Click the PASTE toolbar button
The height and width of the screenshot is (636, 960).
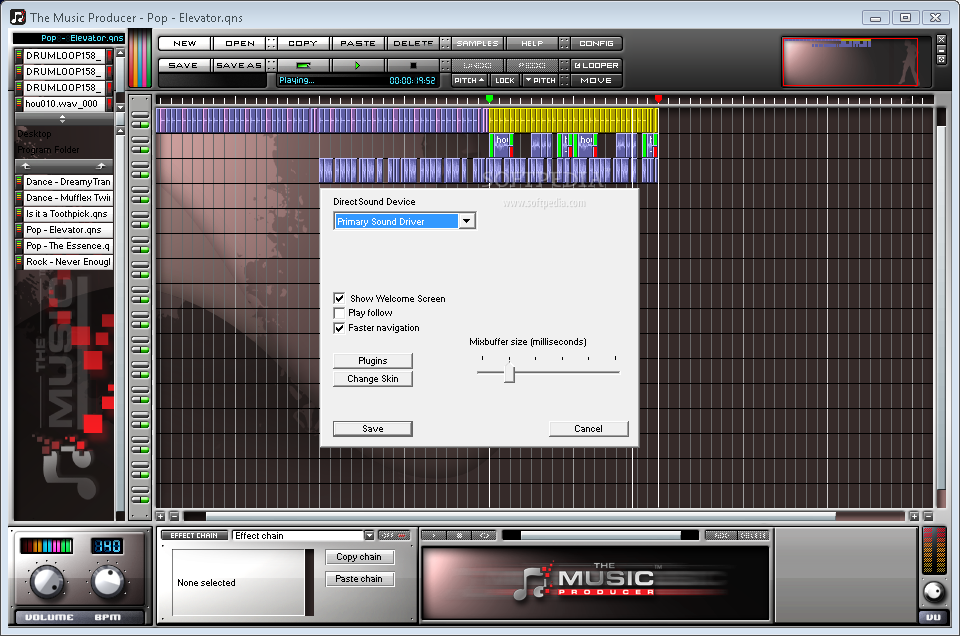(x=358, y=43)
